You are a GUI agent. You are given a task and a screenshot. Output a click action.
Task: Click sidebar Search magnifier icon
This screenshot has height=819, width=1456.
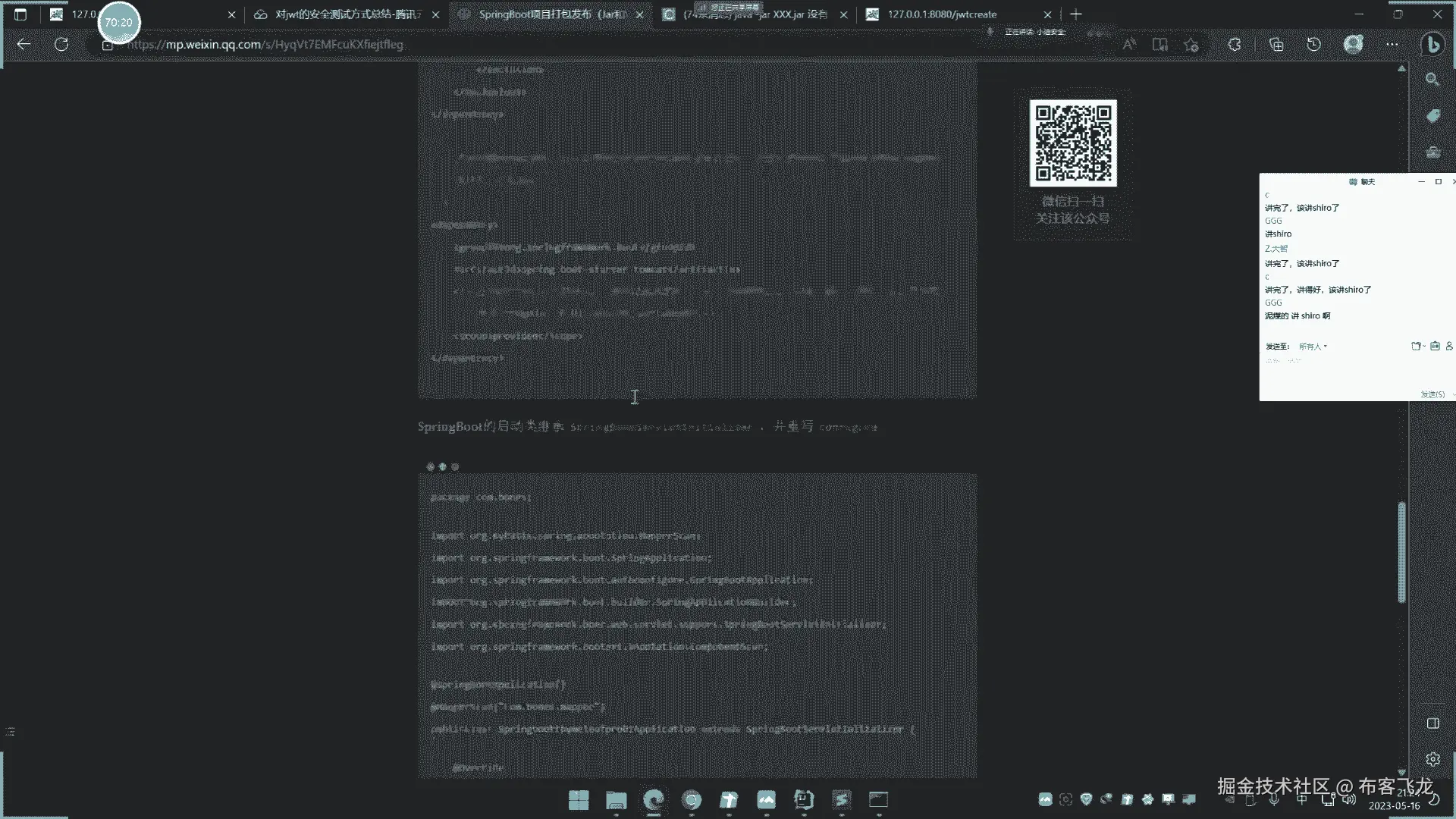pyautogui.click(x=1432, y=80)
